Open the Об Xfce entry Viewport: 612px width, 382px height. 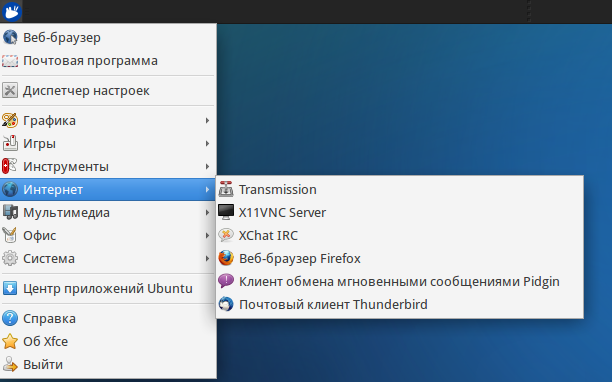(x=108, y=341)
